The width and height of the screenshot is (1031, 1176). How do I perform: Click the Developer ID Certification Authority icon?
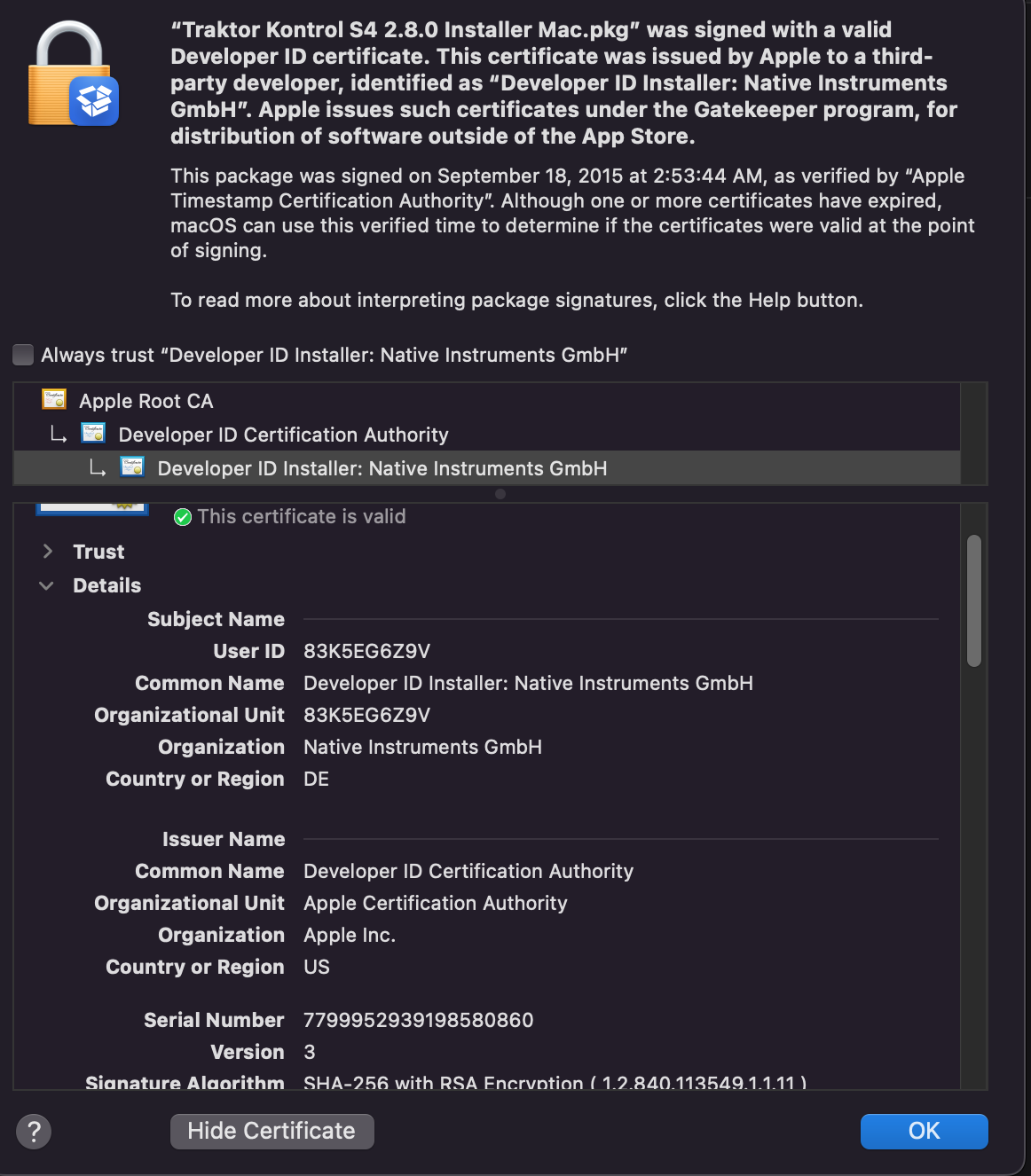93,434
